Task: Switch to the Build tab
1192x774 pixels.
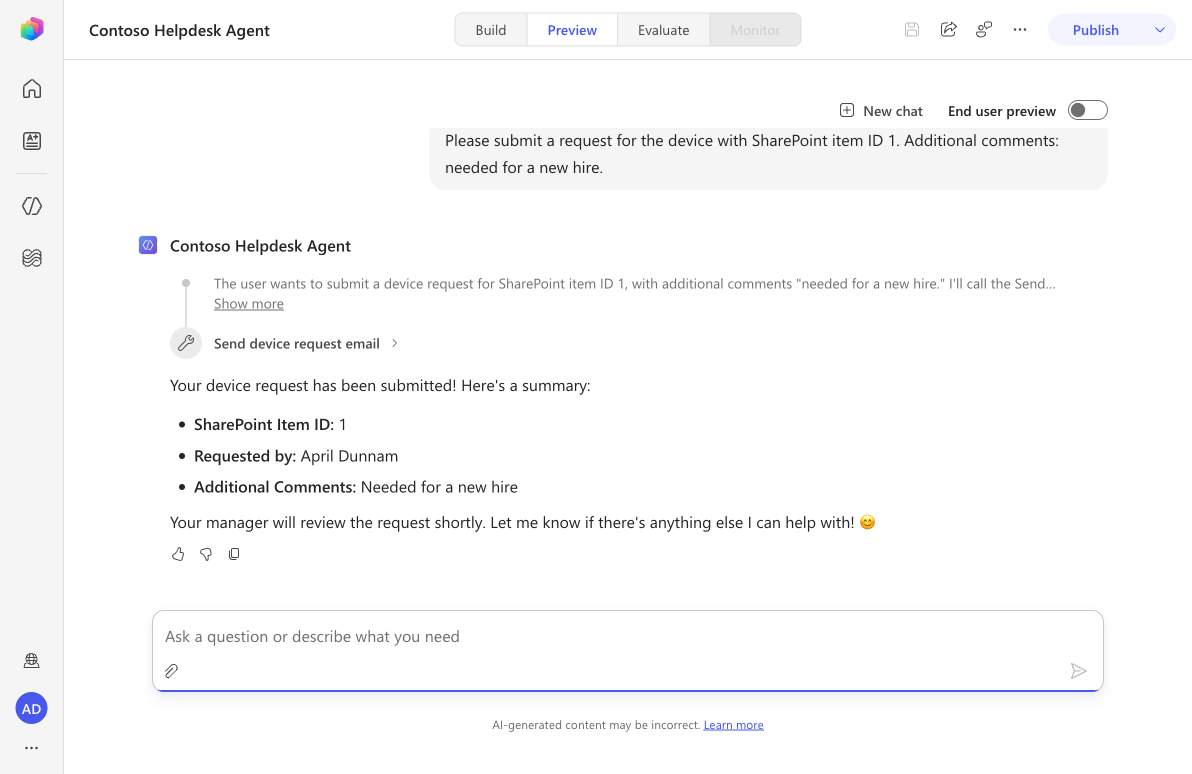Action: pos(490,30)
